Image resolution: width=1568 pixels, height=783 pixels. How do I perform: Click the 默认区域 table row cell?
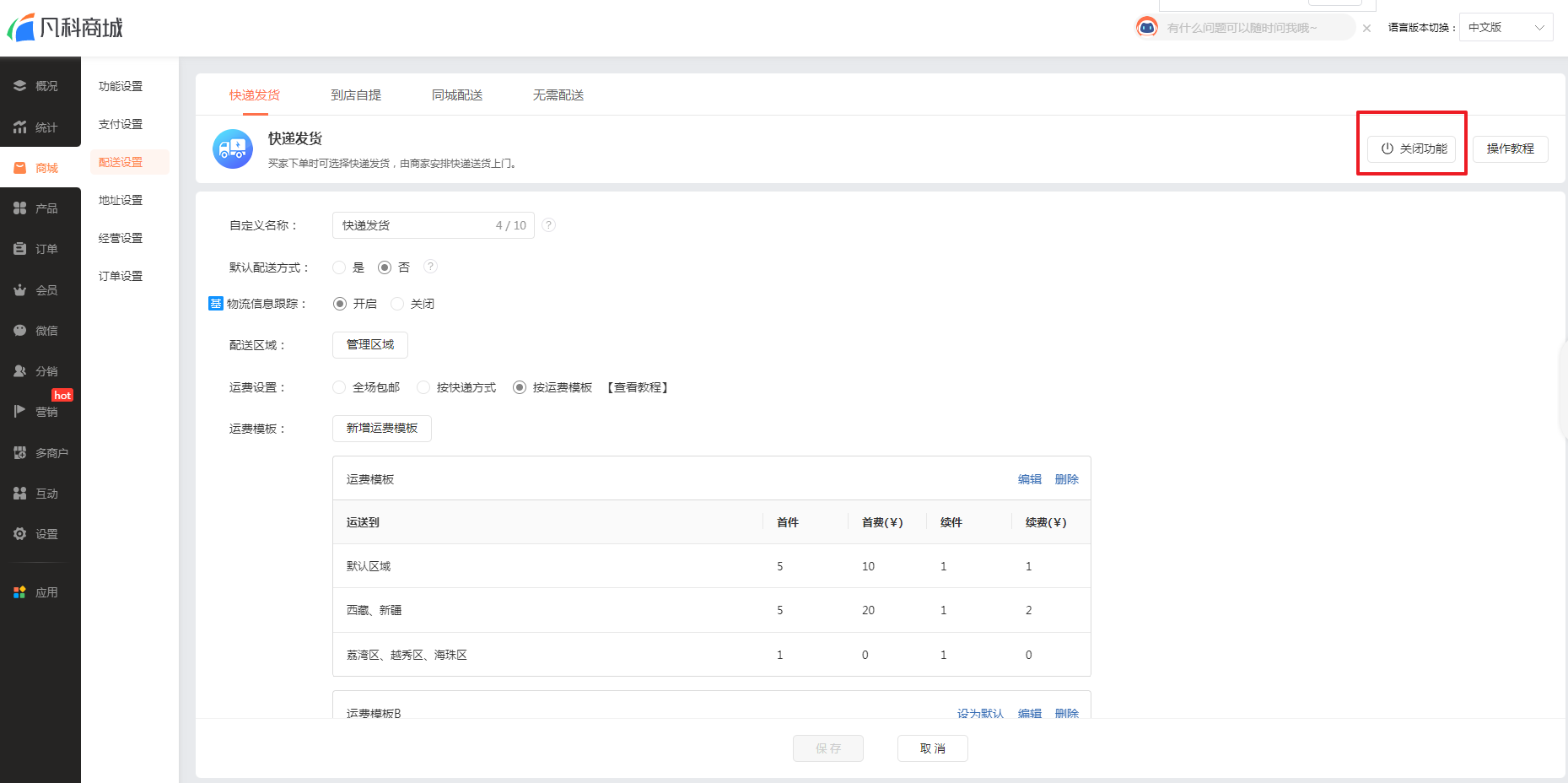click(x=369, y=566)
